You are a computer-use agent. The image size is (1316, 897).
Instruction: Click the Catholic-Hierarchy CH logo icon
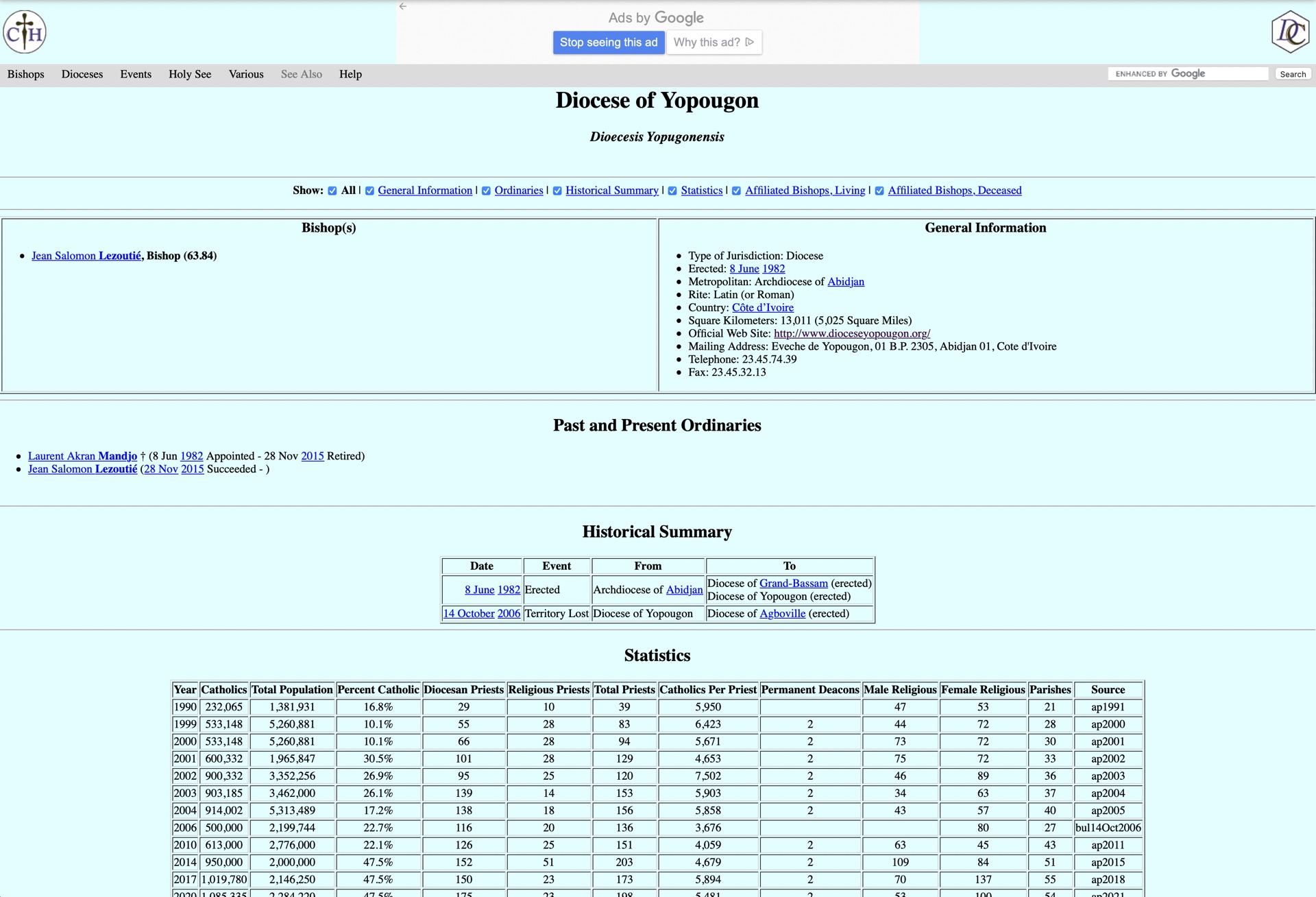pyautogui.click(x=25, y=32)
